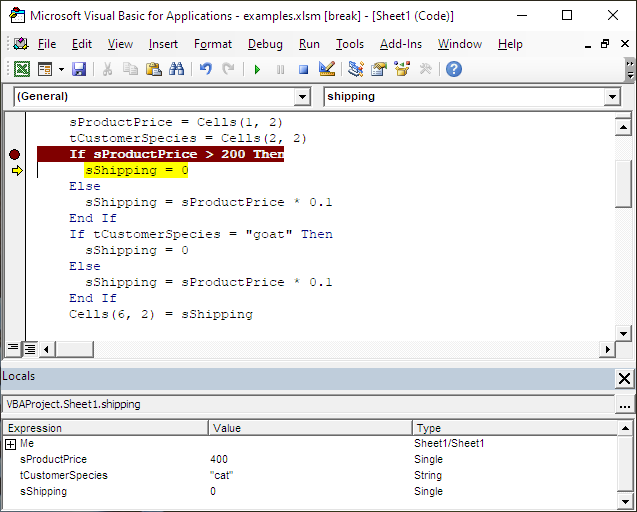Click the code vertical scroll thumb
The image size is (637, 512).
click(x=624, y=184)
